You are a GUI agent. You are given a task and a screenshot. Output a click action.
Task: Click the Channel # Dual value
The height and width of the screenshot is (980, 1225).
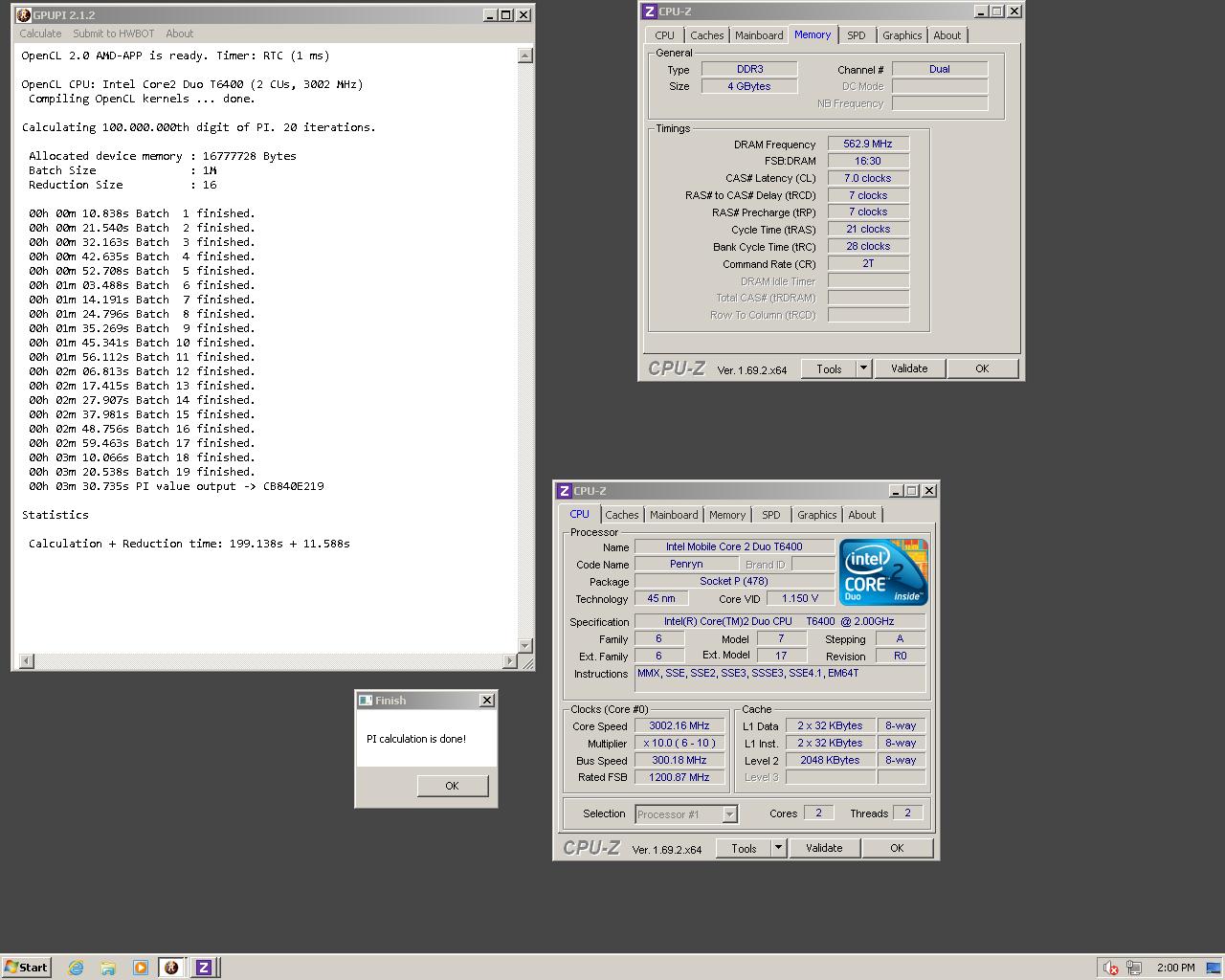click(940, 69)
